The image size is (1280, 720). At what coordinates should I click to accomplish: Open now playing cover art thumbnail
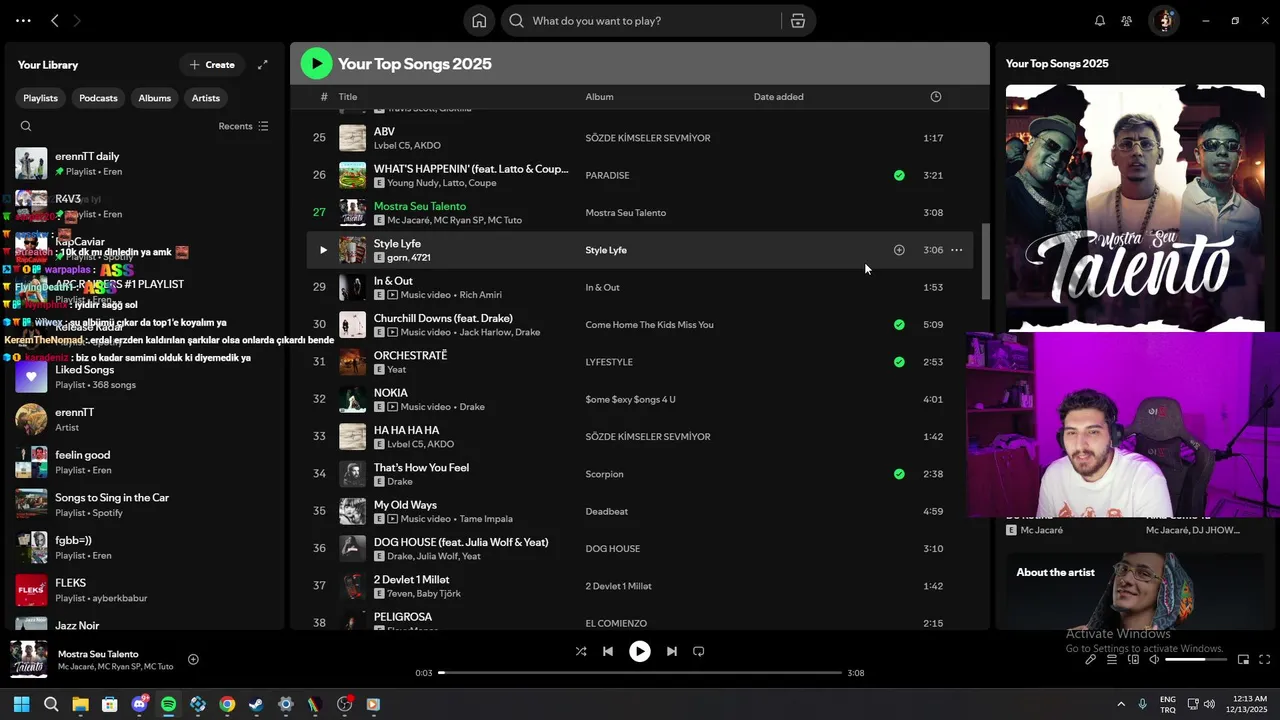[x=29, y=659]
